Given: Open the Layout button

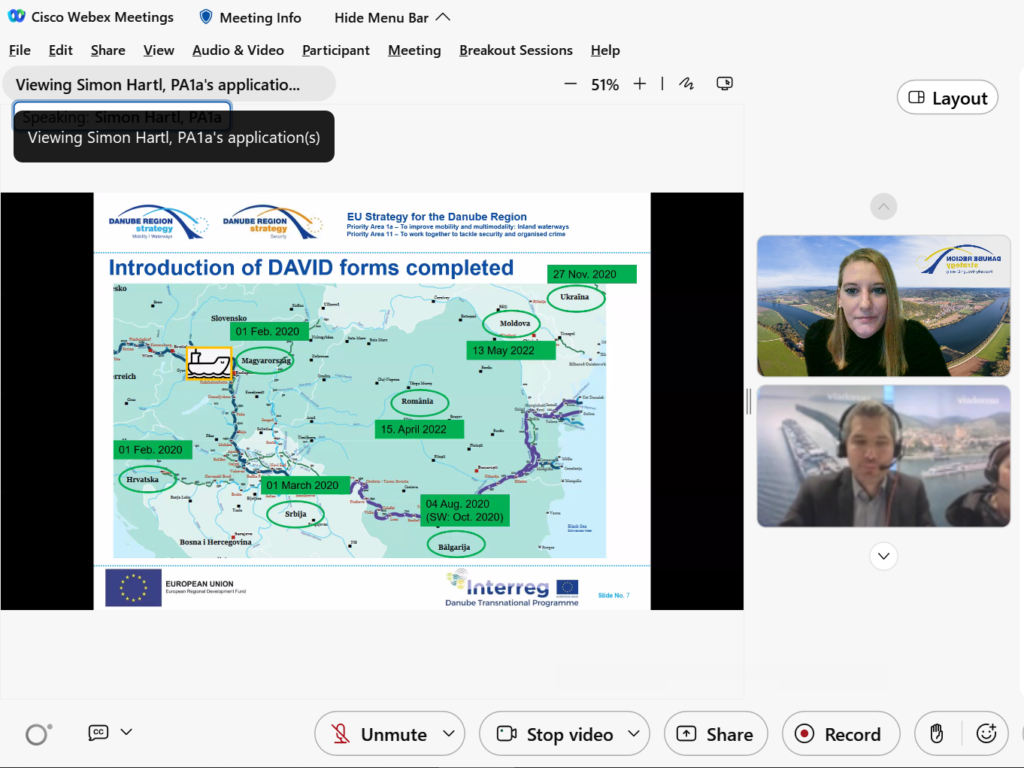Looking at the screenshot, I should click(x=947, y=98).
